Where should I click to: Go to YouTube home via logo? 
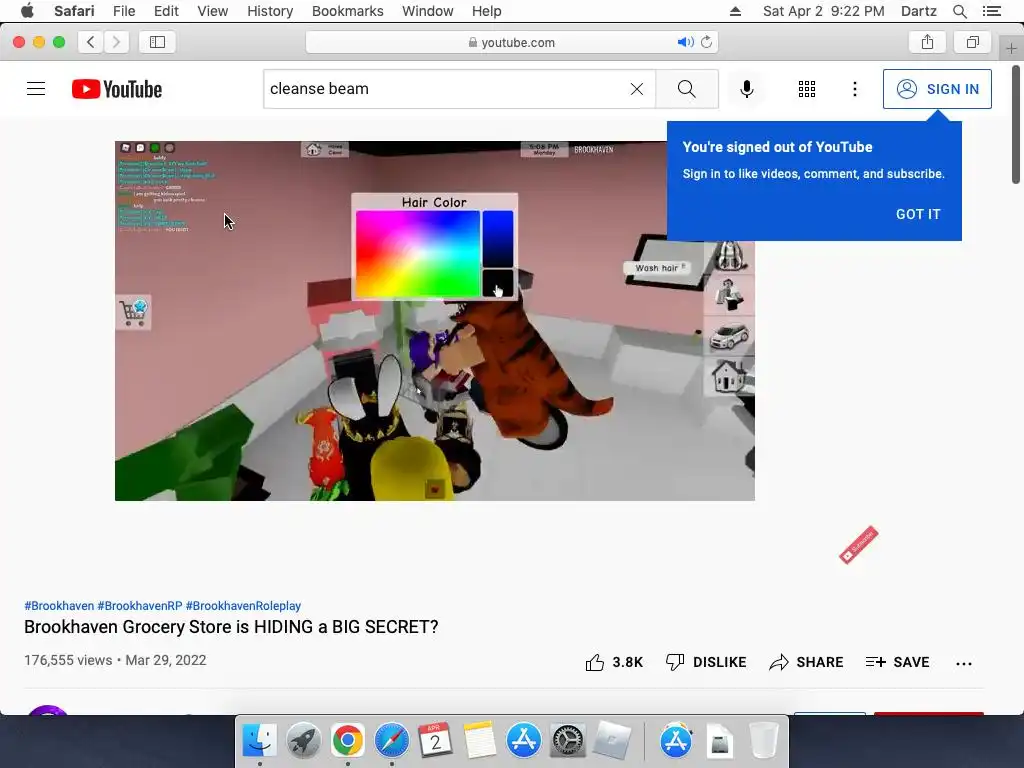(x=117, y=89)
